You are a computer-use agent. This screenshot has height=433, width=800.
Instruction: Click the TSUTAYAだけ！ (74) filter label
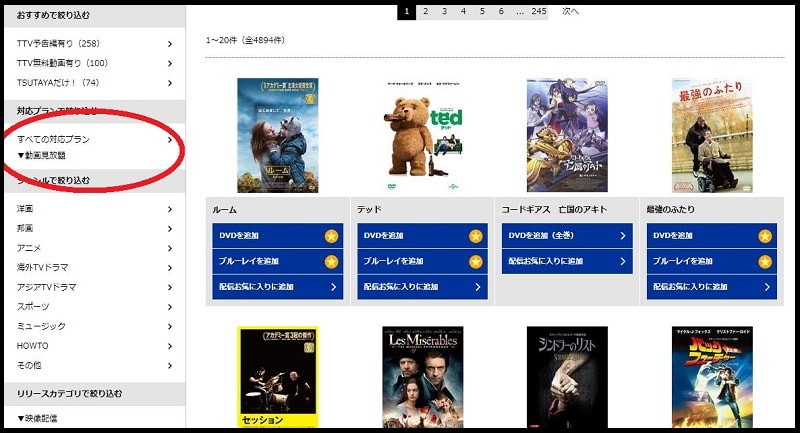tap(58, 83)
